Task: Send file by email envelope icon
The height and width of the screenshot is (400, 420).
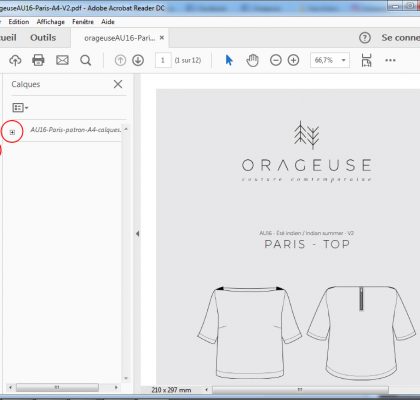Action: click(x=62, y=60)
